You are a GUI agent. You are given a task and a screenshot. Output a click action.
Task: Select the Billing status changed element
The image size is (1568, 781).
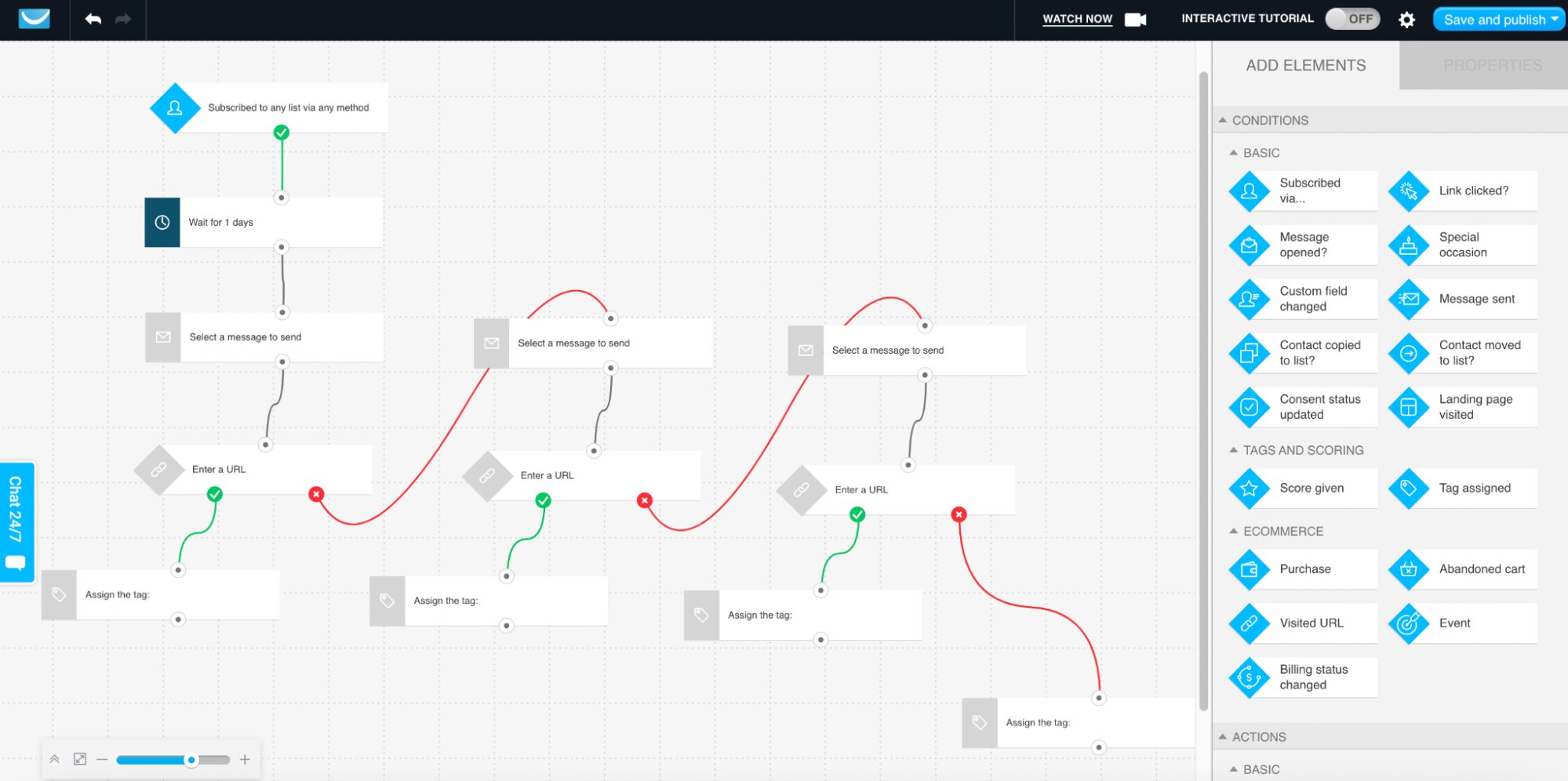pos(1303,677)
